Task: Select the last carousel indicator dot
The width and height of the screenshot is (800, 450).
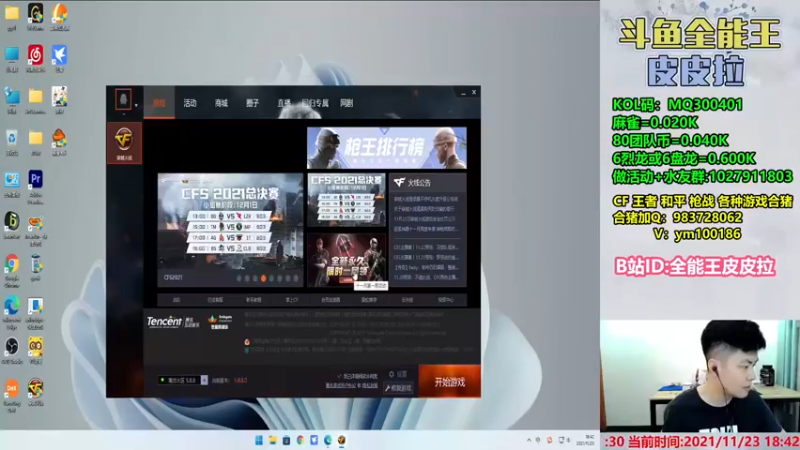Action: click(296, 279)
